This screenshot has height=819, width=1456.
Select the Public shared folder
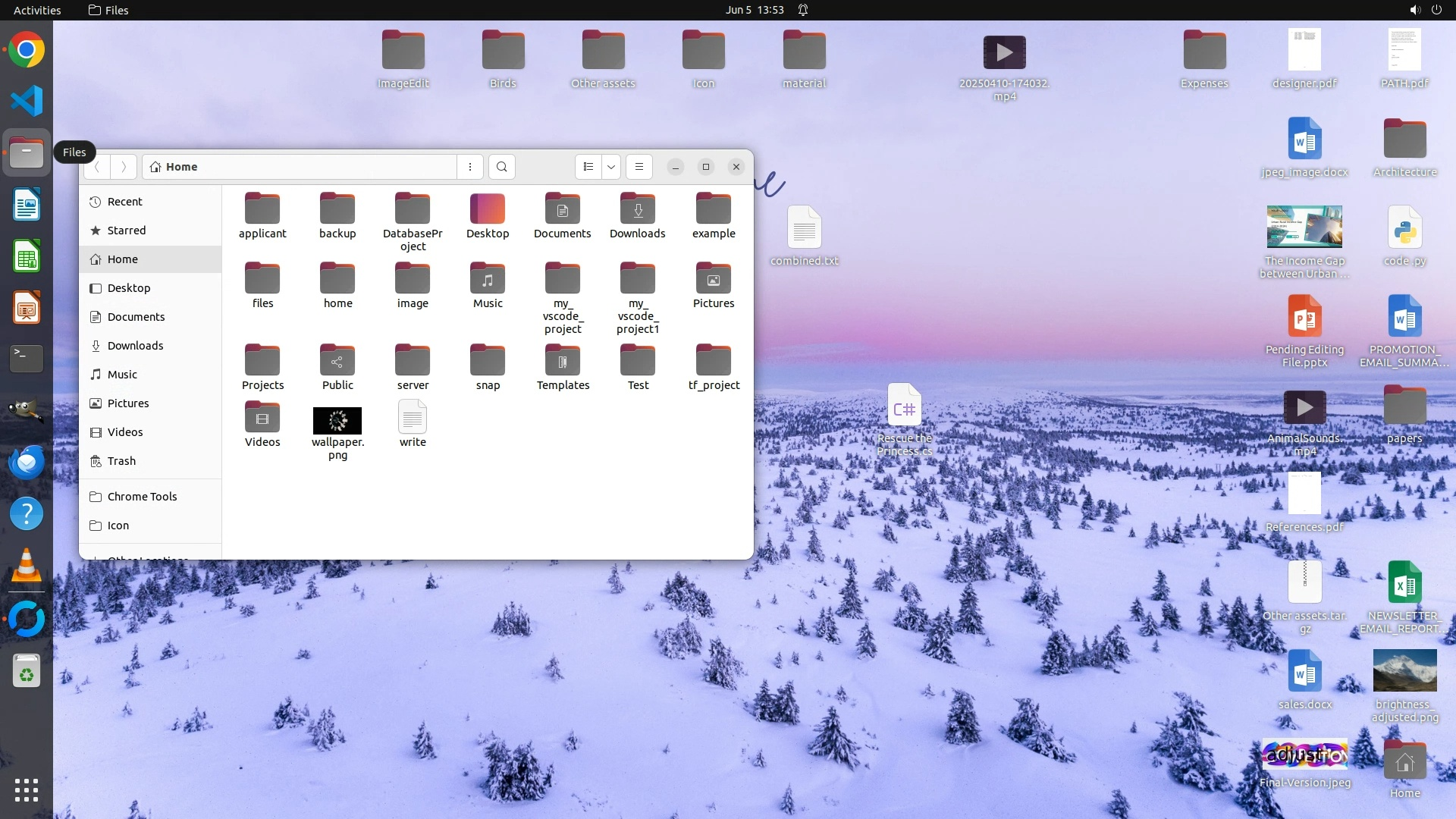(337, 362)
